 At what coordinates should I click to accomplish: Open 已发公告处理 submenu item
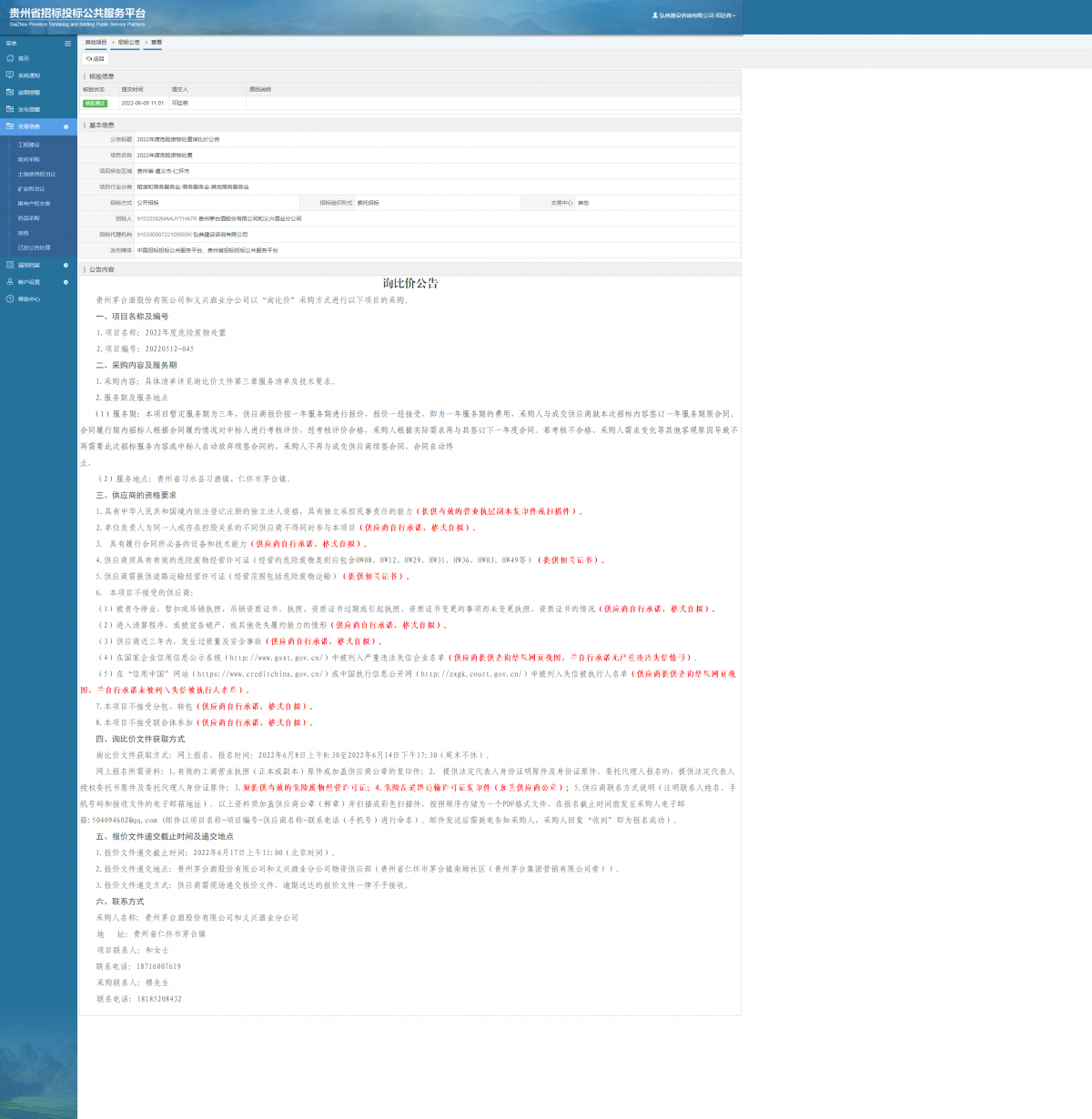pos(35,247)
